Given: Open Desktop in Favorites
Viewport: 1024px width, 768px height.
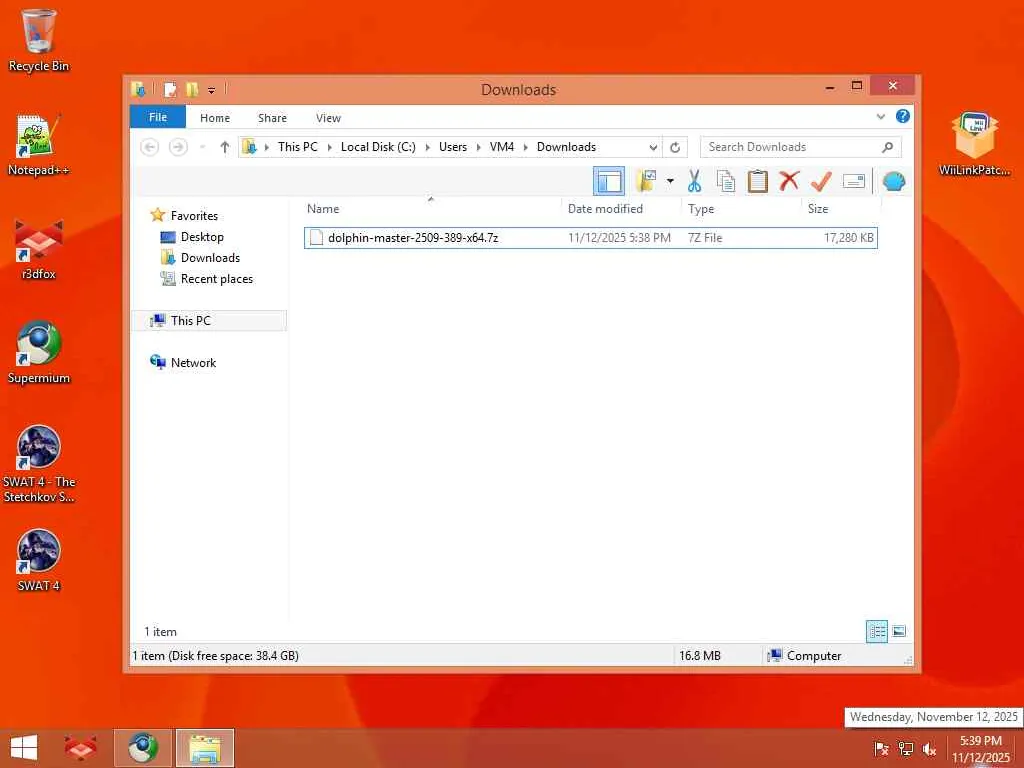Looking at the screenshot, I should tap(202, 237).
